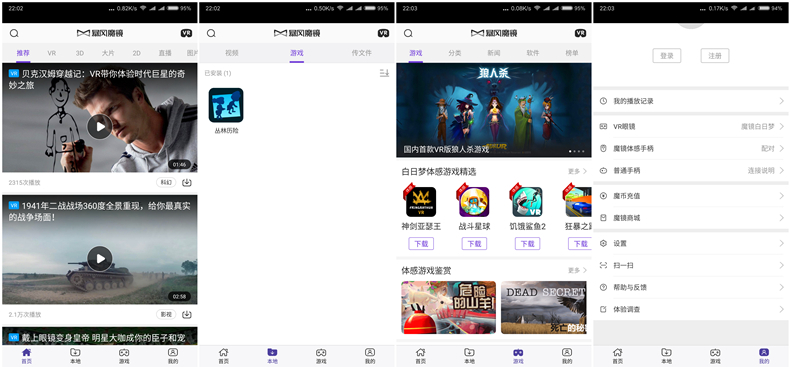Tap VR mode icon on the 推荐 screen

point(186,33)
